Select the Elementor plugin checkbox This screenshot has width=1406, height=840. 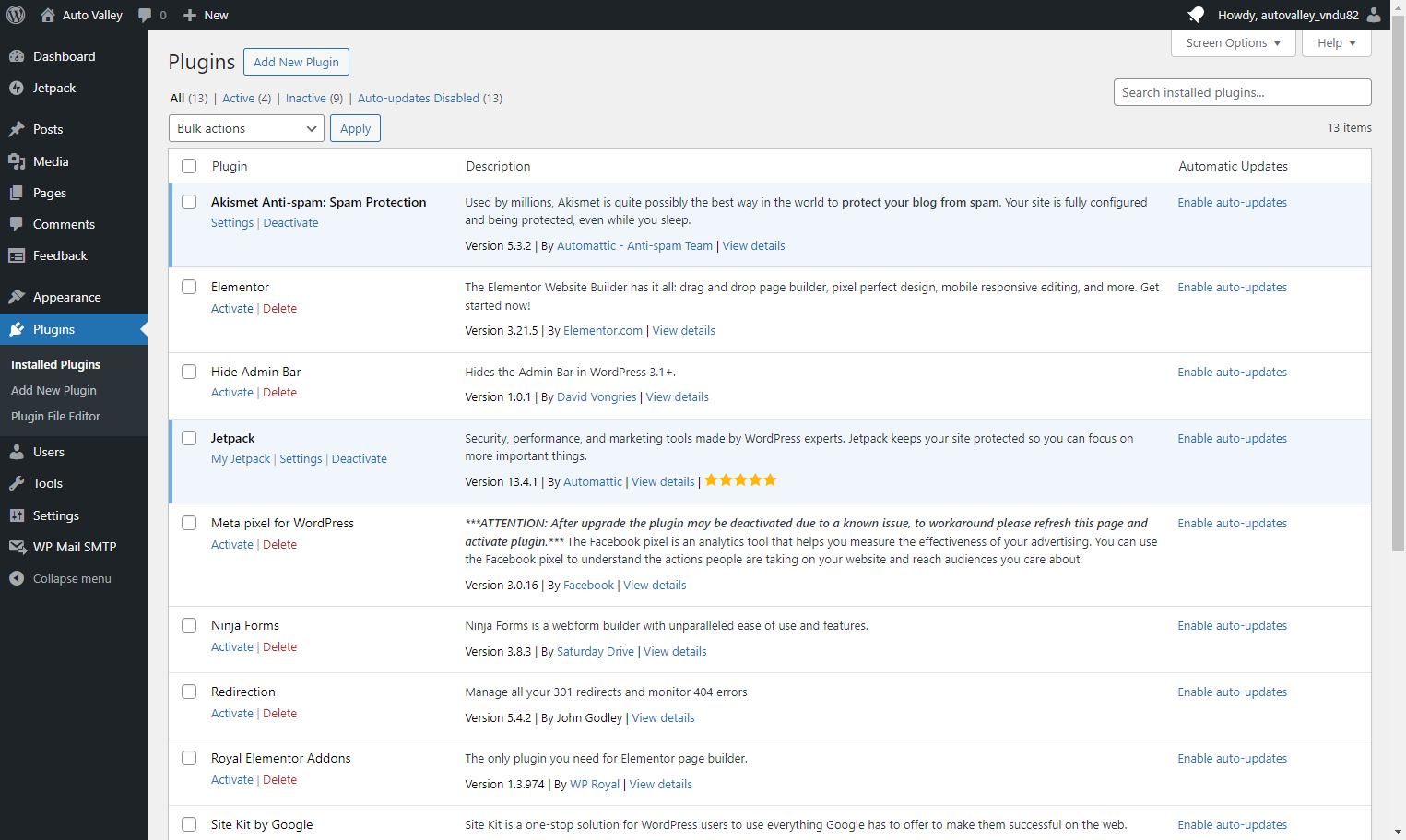189,287
